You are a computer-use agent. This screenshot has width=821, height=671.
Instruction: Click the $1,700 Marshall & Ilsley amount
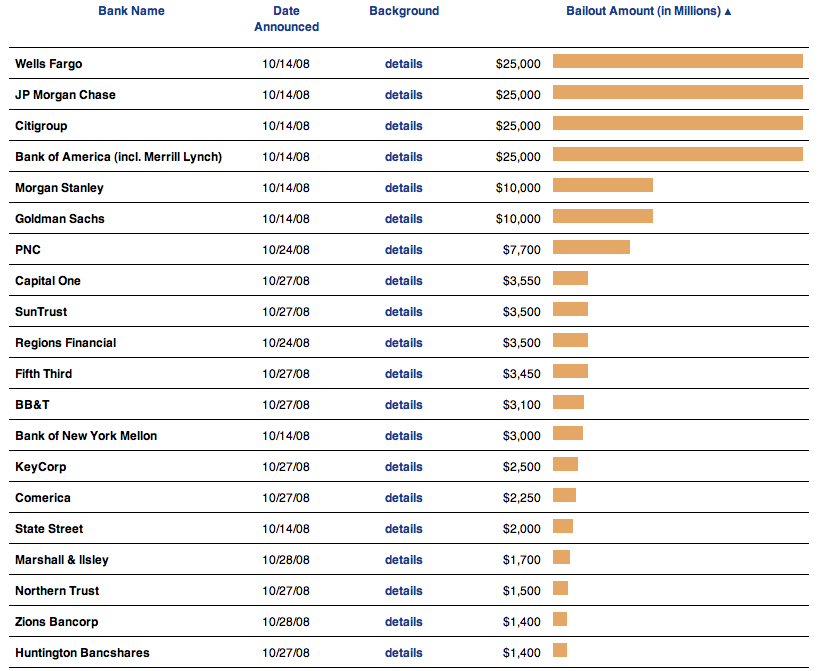pos(522,560)
